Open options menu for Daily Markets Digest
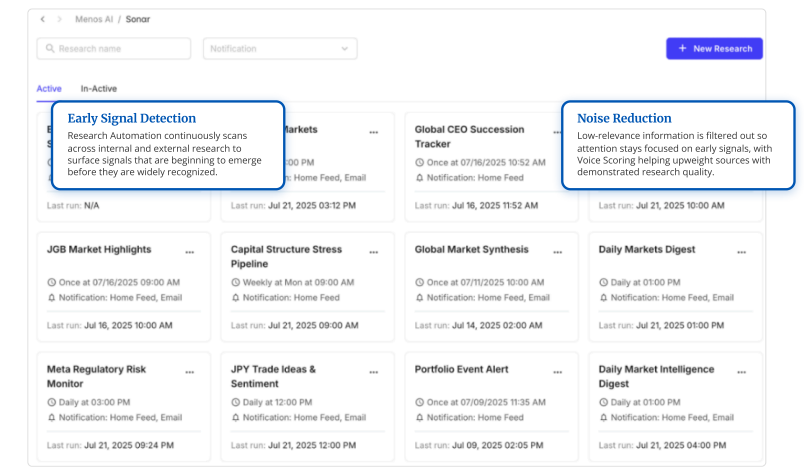804x469 pixels. pyautogui.click(x=741, y=252)
